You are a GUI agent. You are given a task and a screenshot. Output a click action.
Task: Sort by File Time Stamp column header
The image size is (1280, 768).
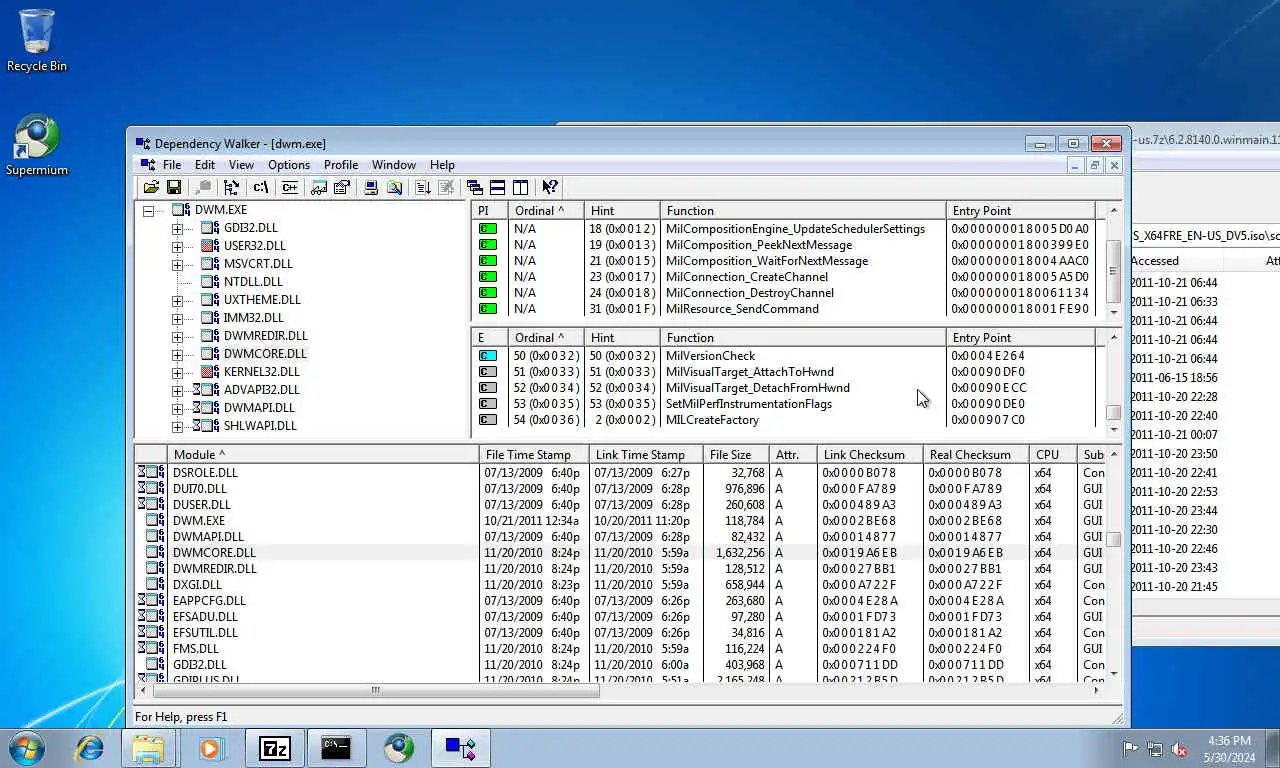533,455
